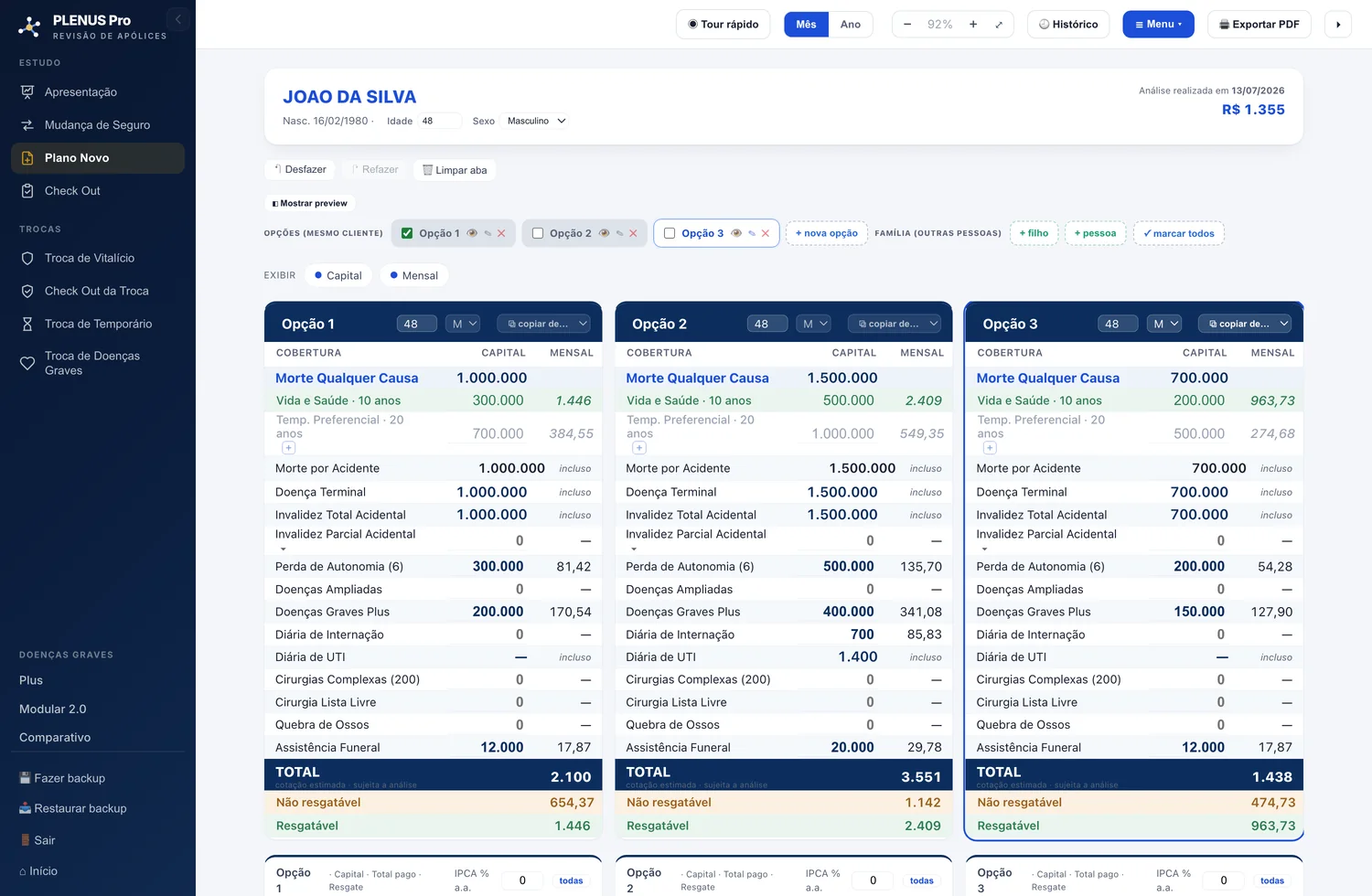
Task: Zoom out with the minus button
Action: (x=907, y=25)
